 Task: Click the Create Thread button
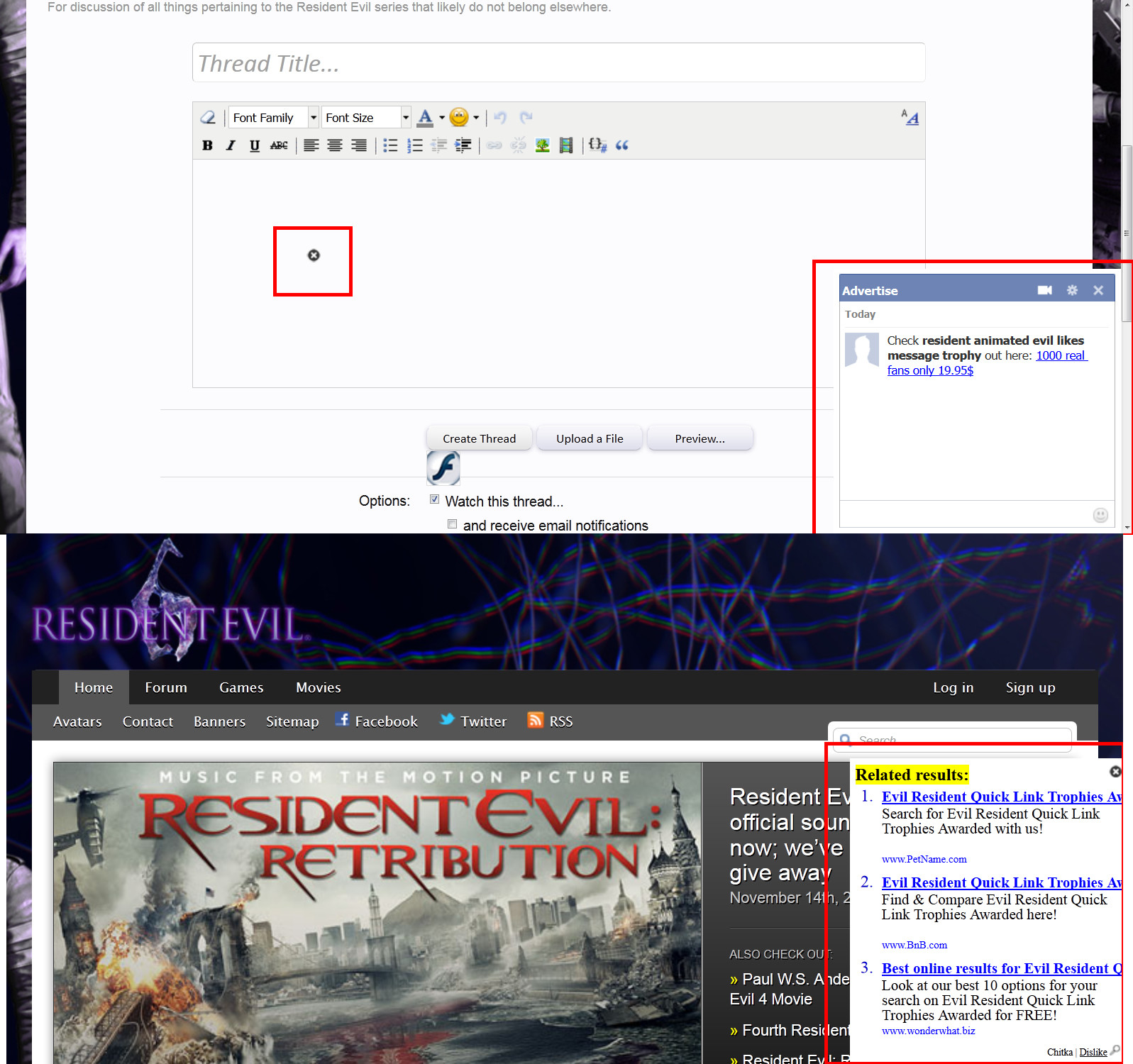tap(479, 438)
